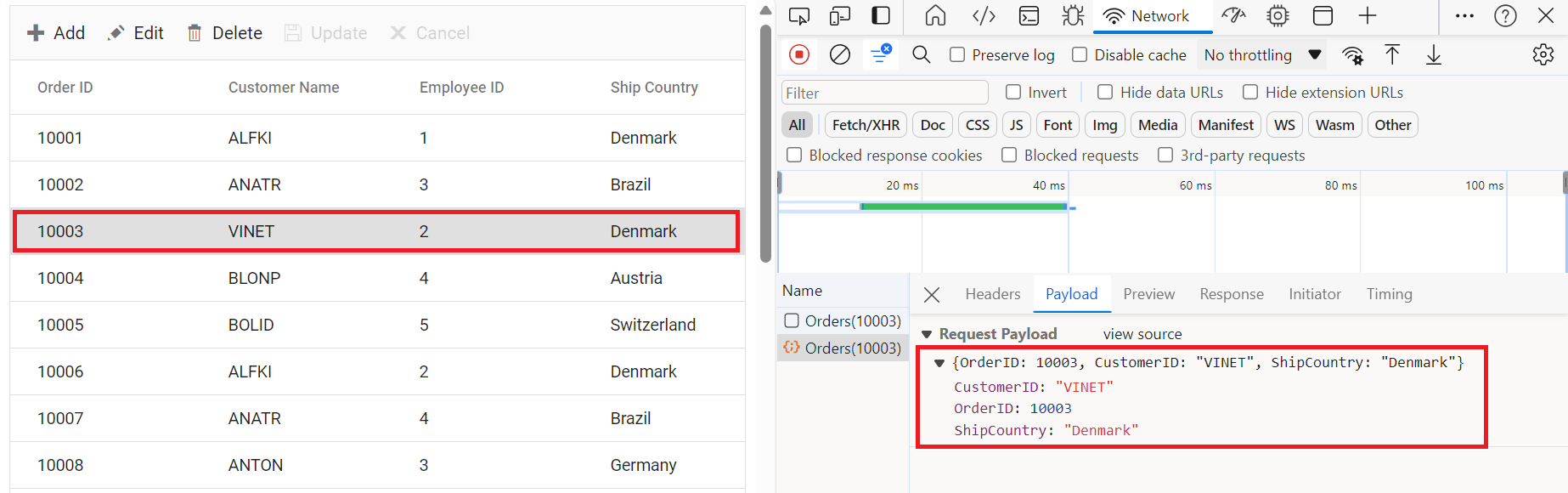Enable the Preserve log checkbox
Image resolution: width=1568 pixels, height=493 pixels.
tap(957, 54)
